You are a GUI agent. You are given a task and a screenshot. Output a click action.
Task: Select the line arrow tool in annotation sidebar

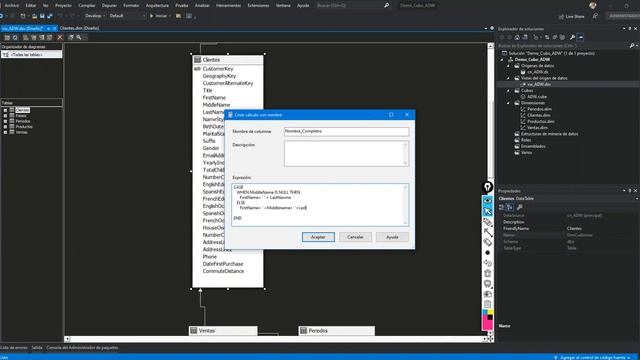pyautogui.click(x=488, y=232)
